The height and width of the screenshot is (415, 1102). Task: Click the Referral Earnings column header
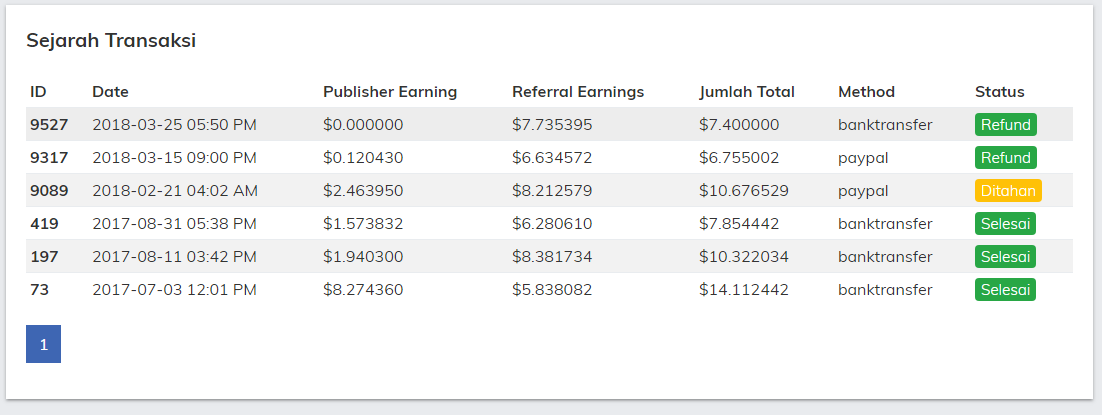[x=578, y=91]
